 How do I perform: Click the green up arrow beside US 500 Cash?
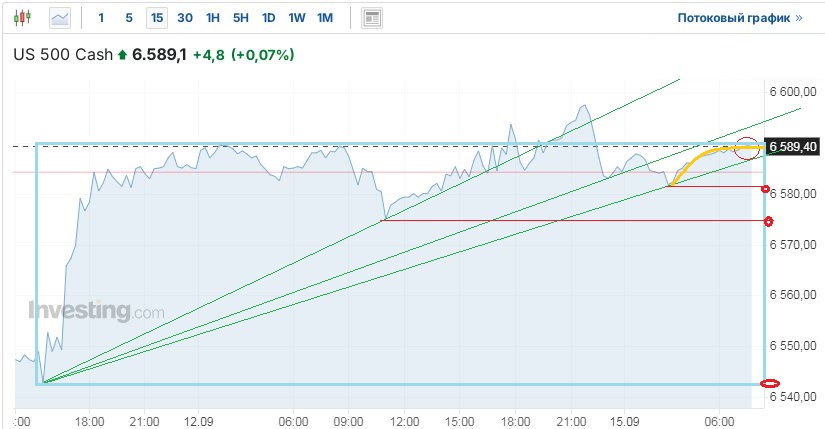coord(123,56)
